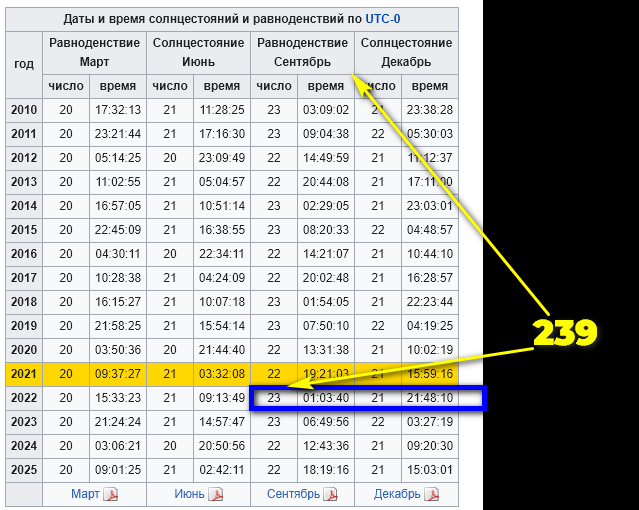Select the year cell 2025
This screenshot has width=639, height=510.
[24, 470]
